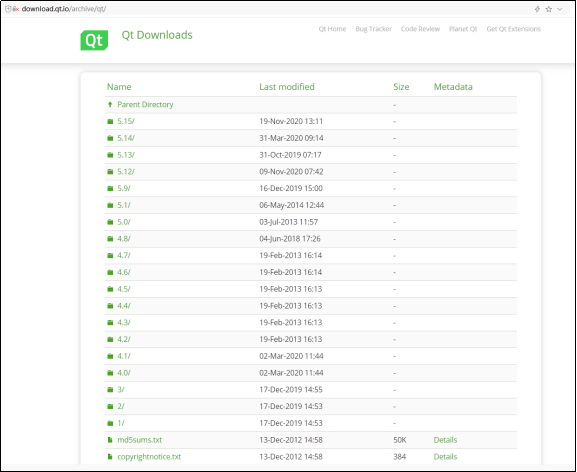Click the up arrow icon for Parent Directory

point(110,104)
